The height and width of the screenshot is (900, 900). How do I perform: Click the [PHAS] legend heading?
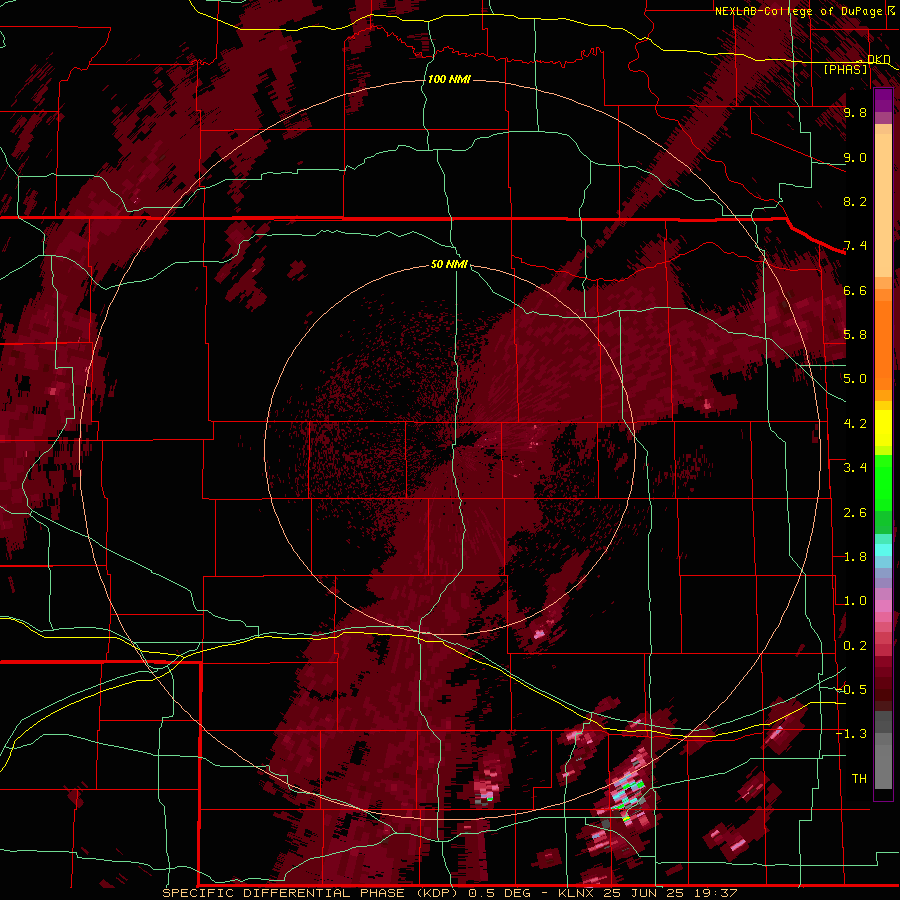coord(845,69)
